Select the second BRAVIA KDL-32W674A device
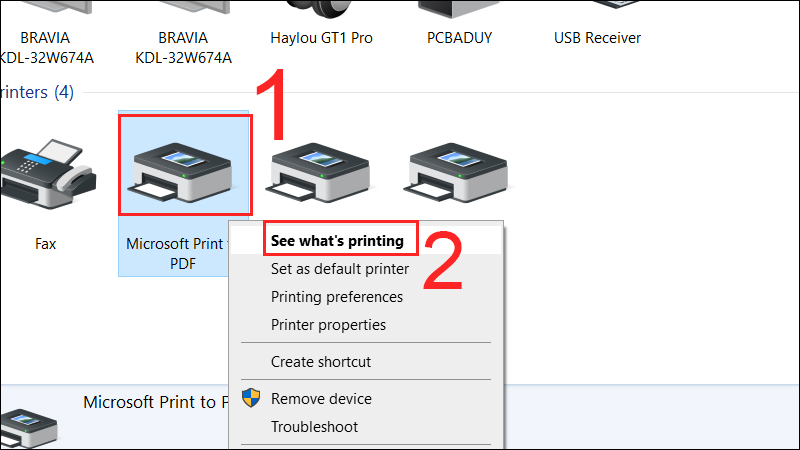Screen dimensions: 800x450 183,47
